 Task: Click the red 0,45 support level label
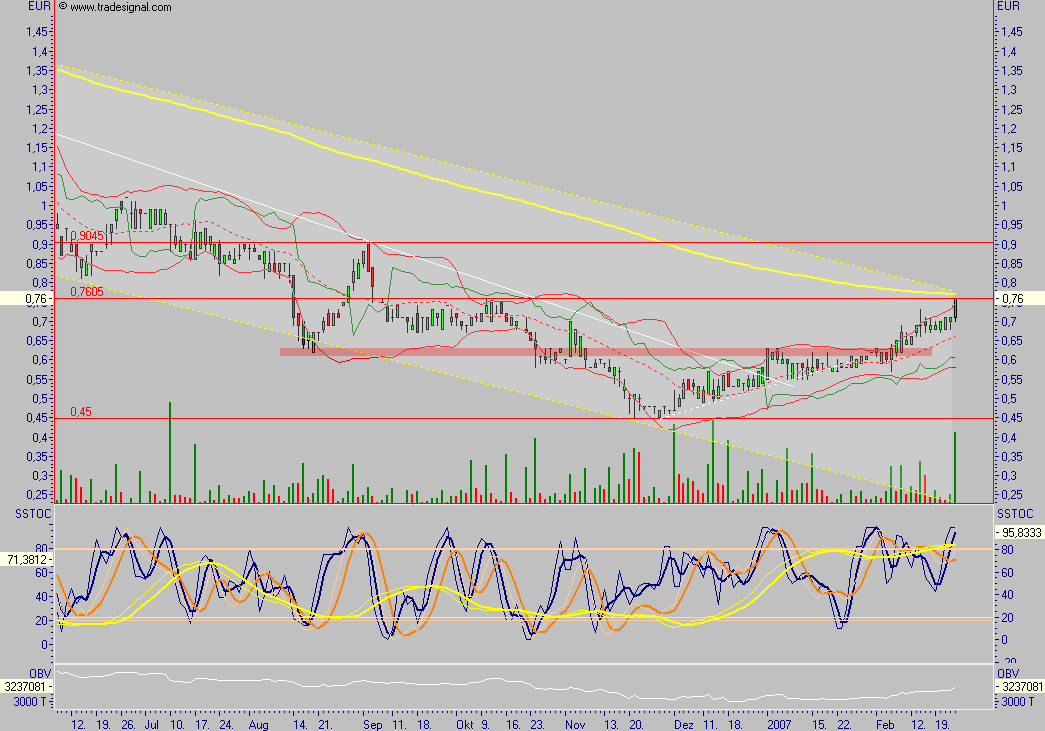[x=81, y=412]
